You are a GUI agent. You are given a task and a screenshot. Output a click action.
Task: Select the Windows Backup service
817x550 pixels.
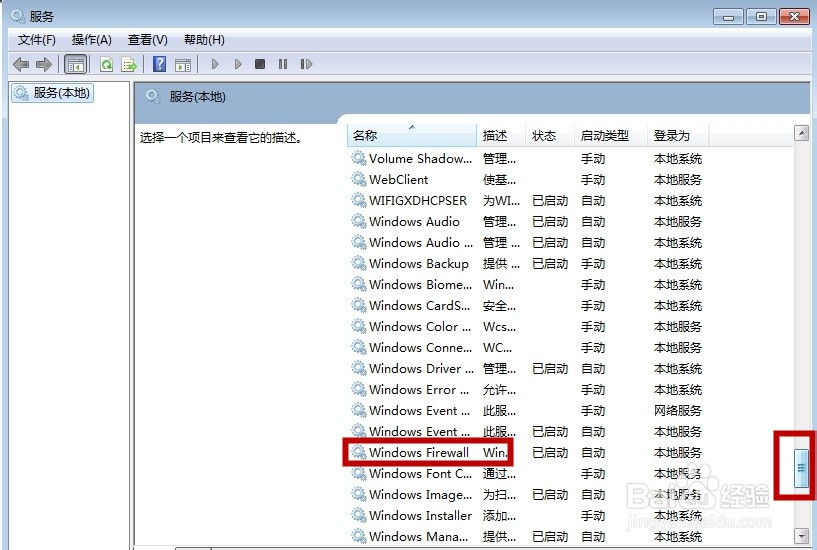coord(526,264)
